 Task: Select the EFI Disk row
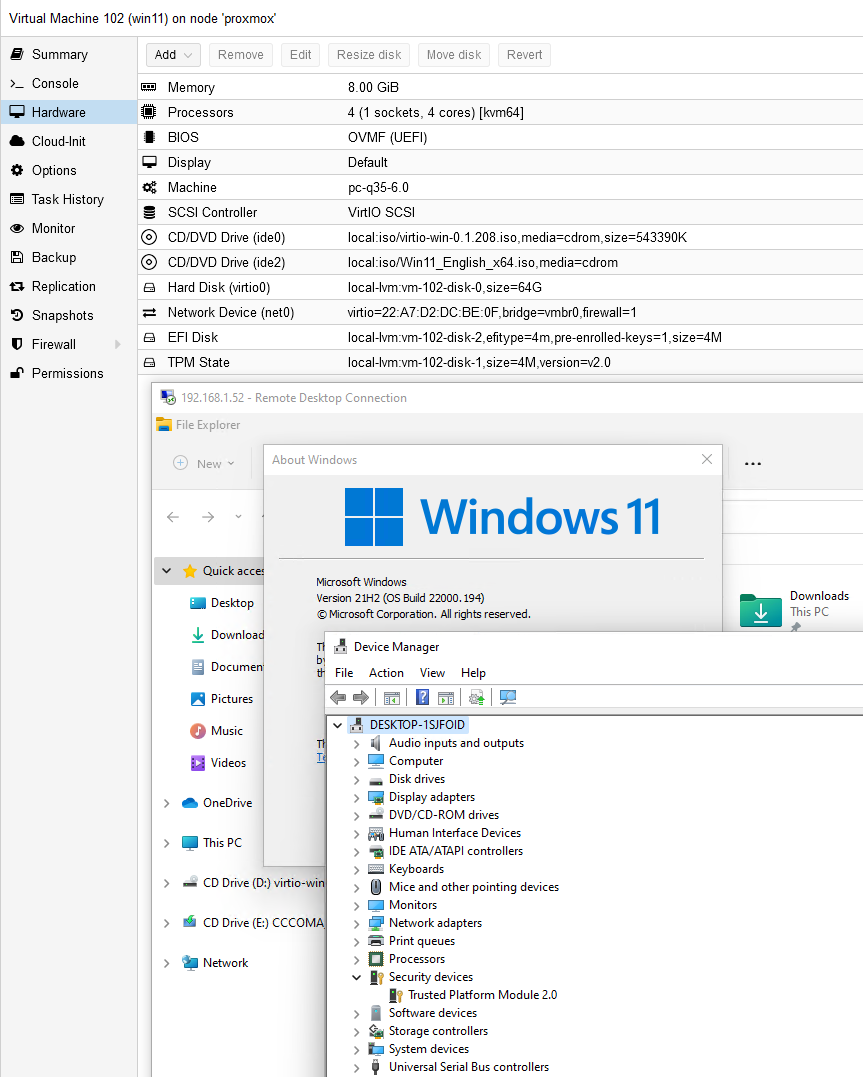[500, 337]
